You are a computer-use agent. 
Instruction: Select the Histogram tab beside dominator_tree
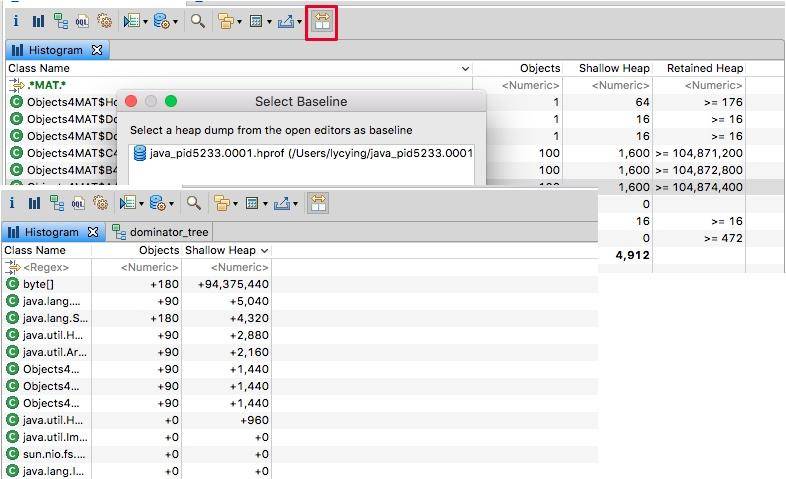[50, 232]
